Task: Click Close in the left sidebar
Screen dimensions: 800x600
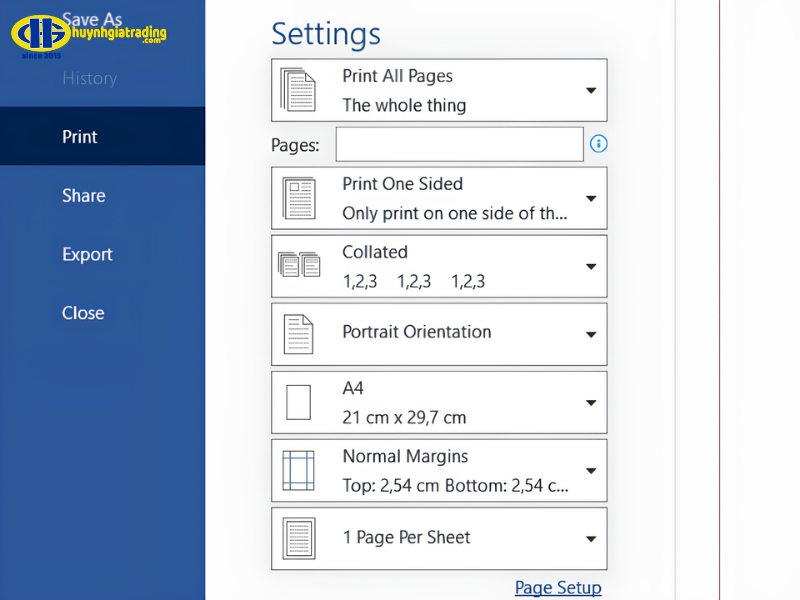Action: 83,313
